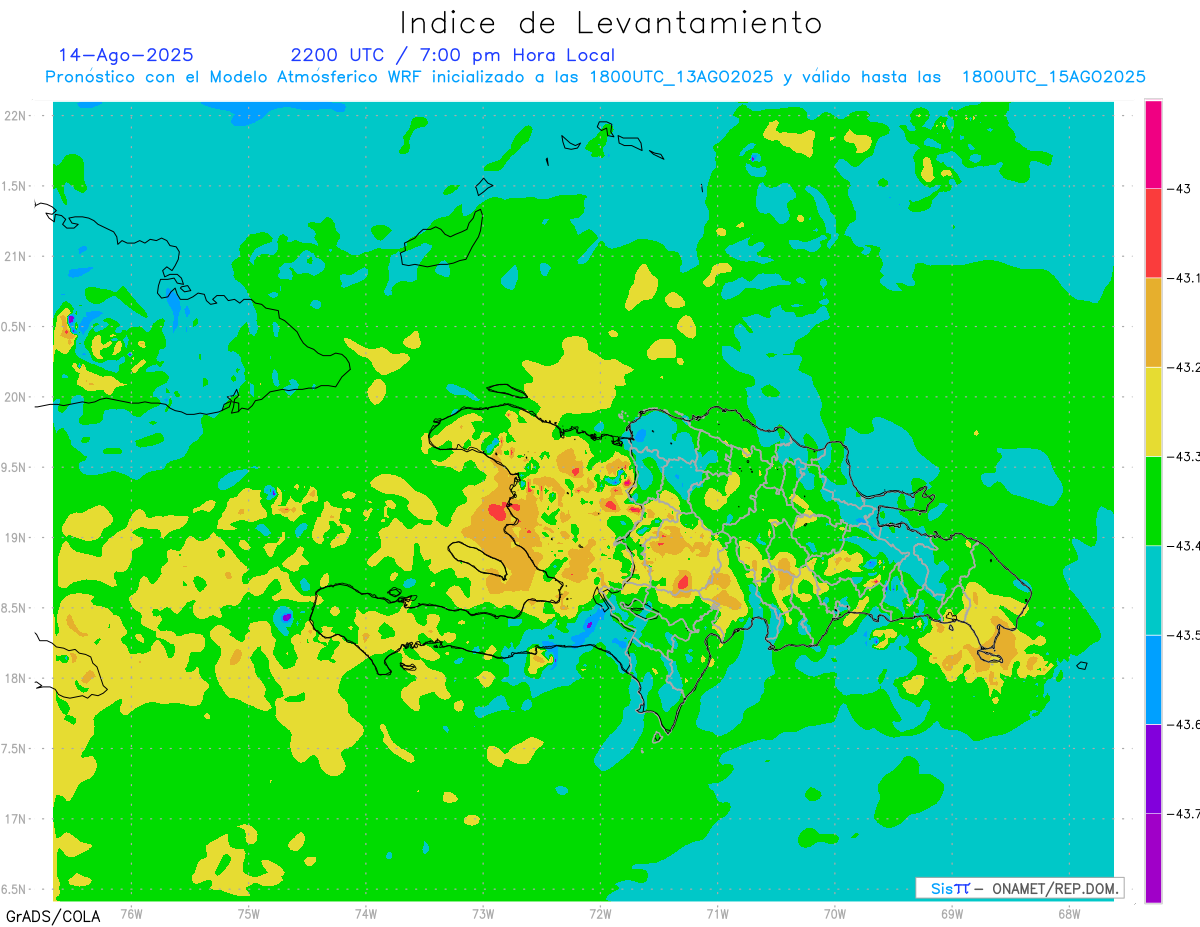
Task: Click the "75W" longitude label
Action: [249, 913]
